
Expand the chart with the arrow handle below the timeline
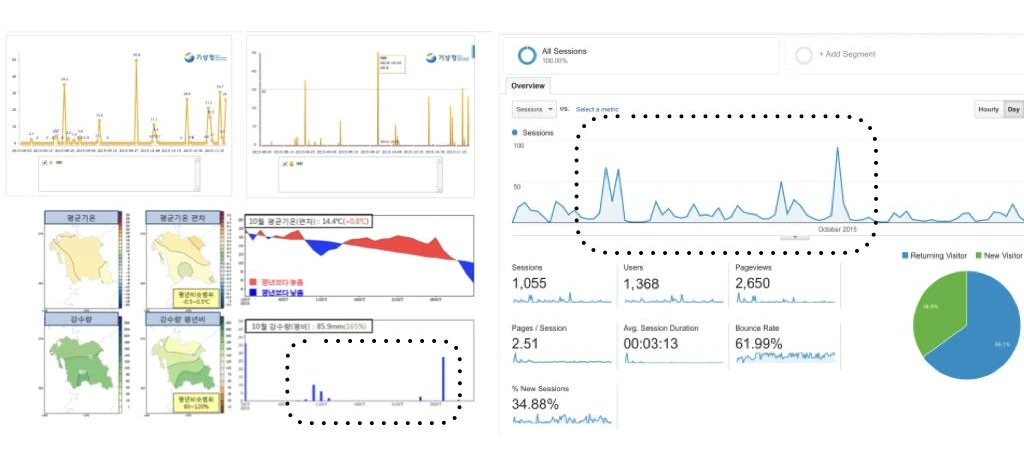(795, 236)
